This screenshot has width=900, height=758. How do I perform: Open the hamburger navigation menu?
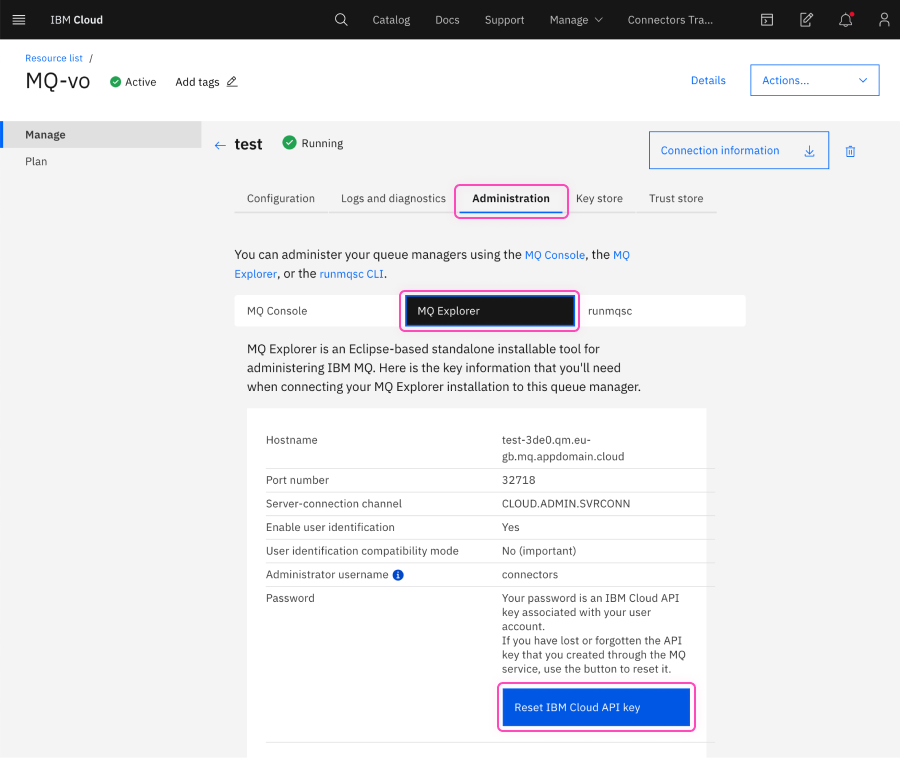18,19
